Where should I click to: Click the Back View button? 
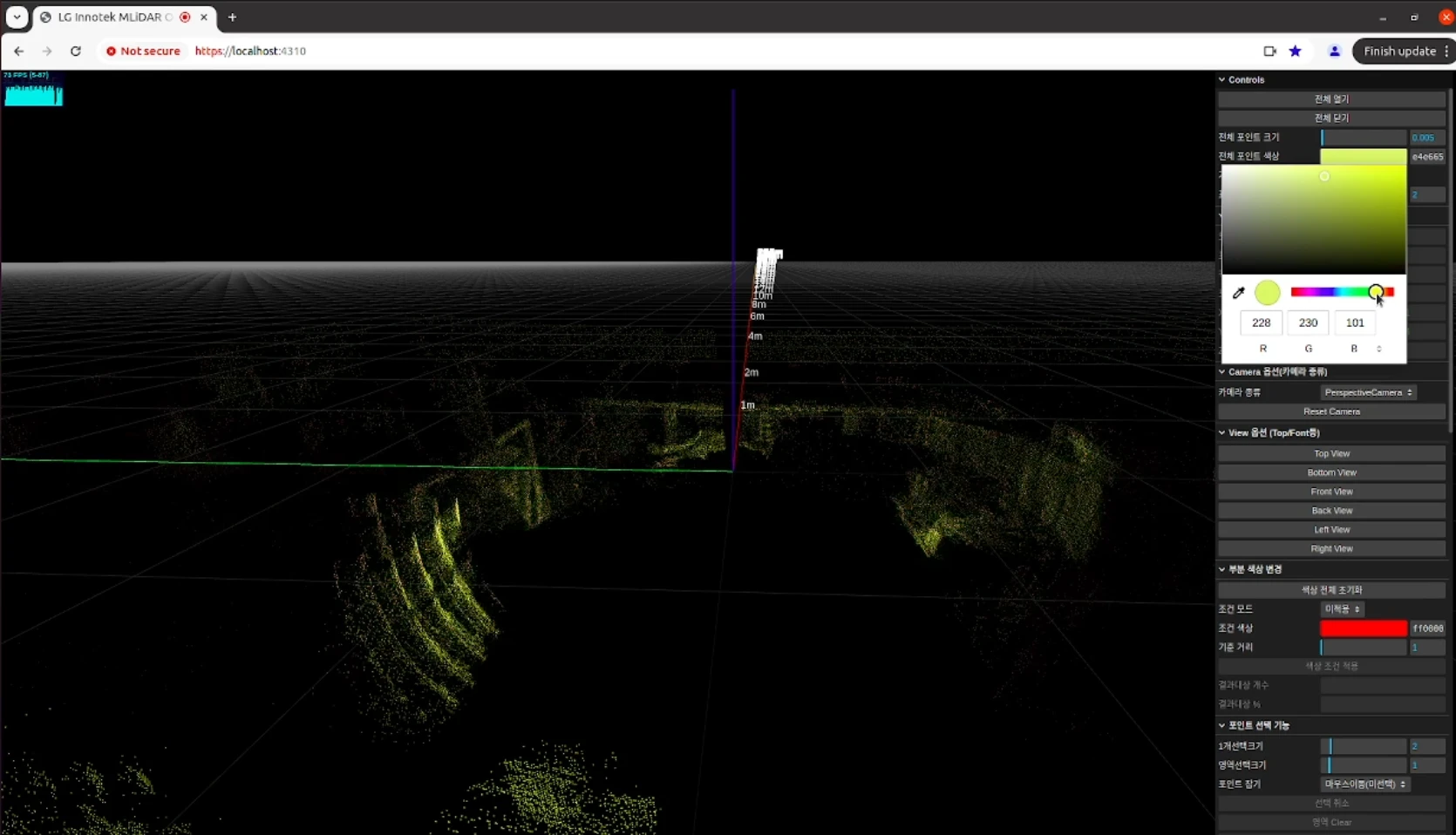click(x=1331, y=511)
